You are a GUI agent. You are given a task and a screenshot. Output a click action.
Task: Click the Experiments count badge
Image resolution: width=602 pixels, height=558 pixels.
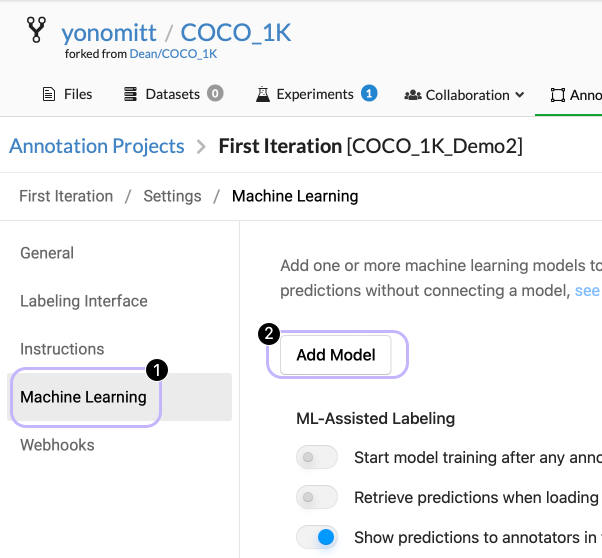[369, 94]
